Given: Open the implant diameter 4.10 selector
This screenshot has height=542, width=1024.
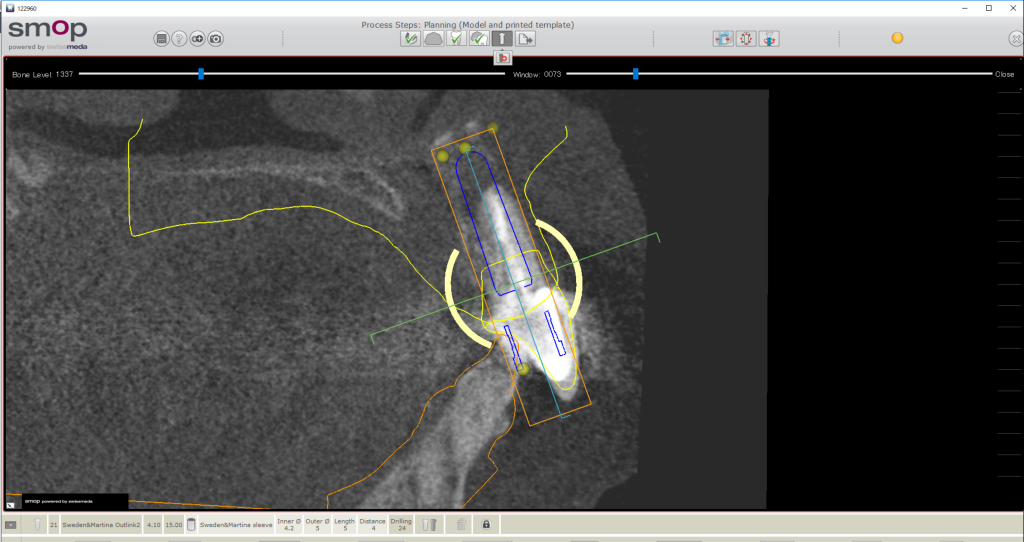Looking at the screenshot, I should point(153,524).
